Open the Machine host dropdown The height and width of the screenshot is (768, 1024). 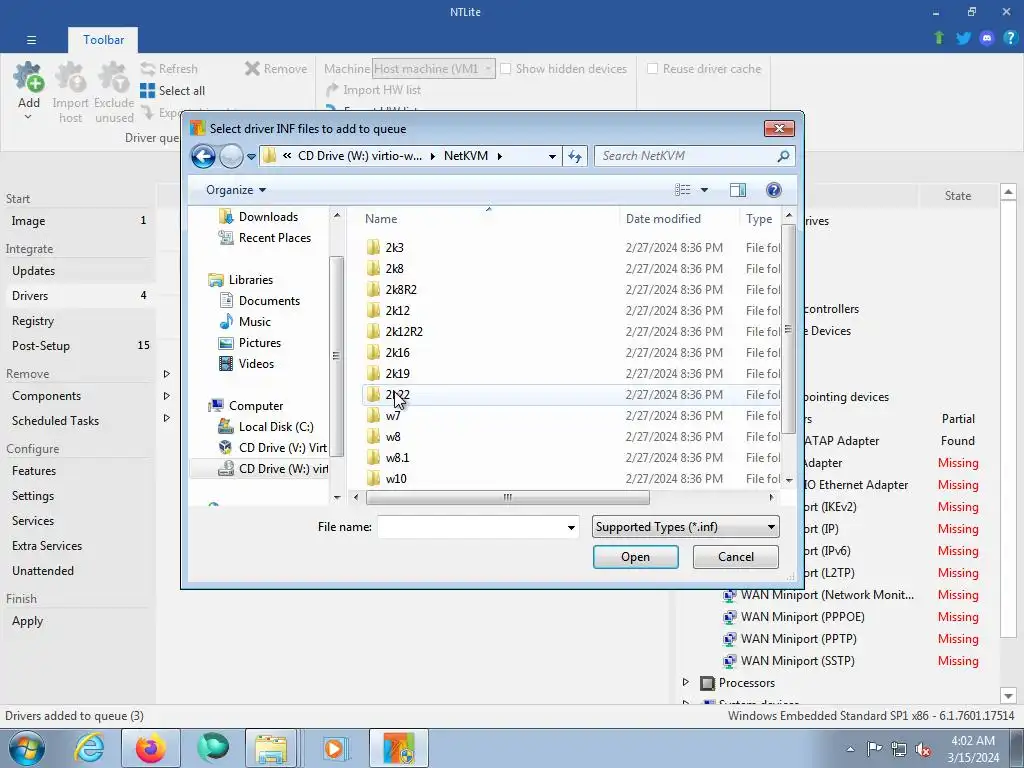click(x=434, y=69)
